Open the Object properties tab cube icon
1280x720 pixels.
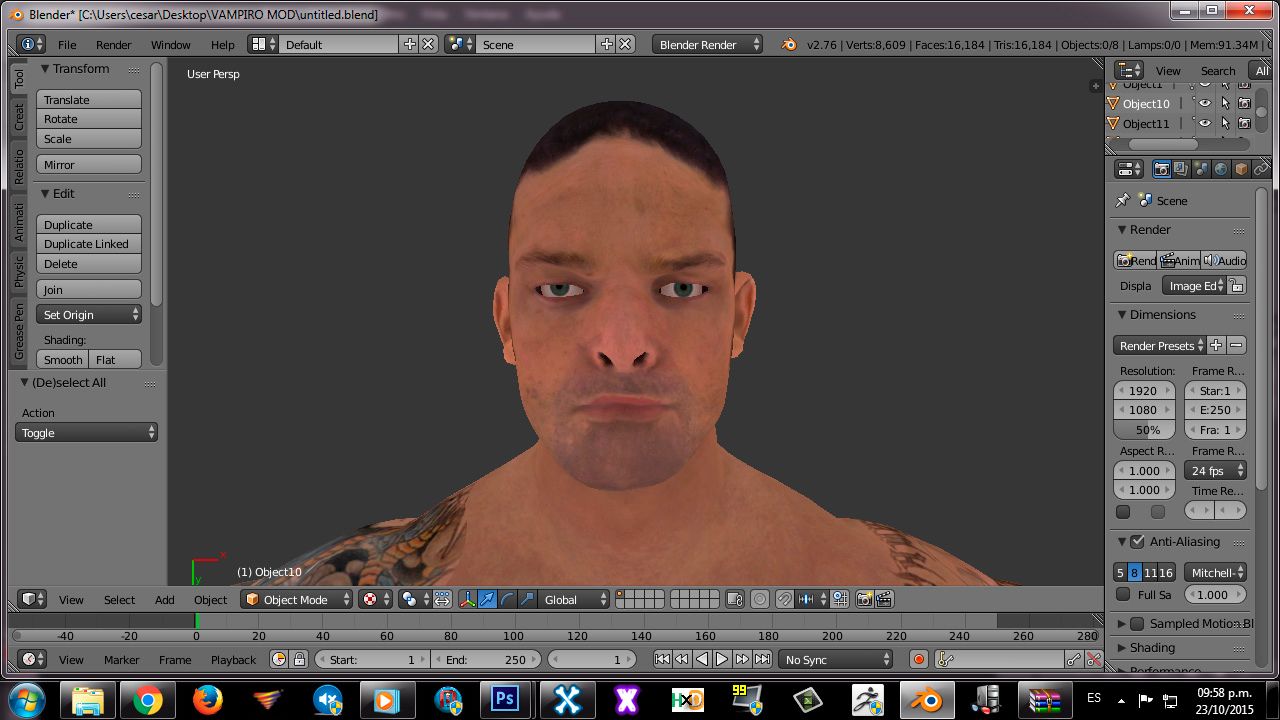point(1241,169)
